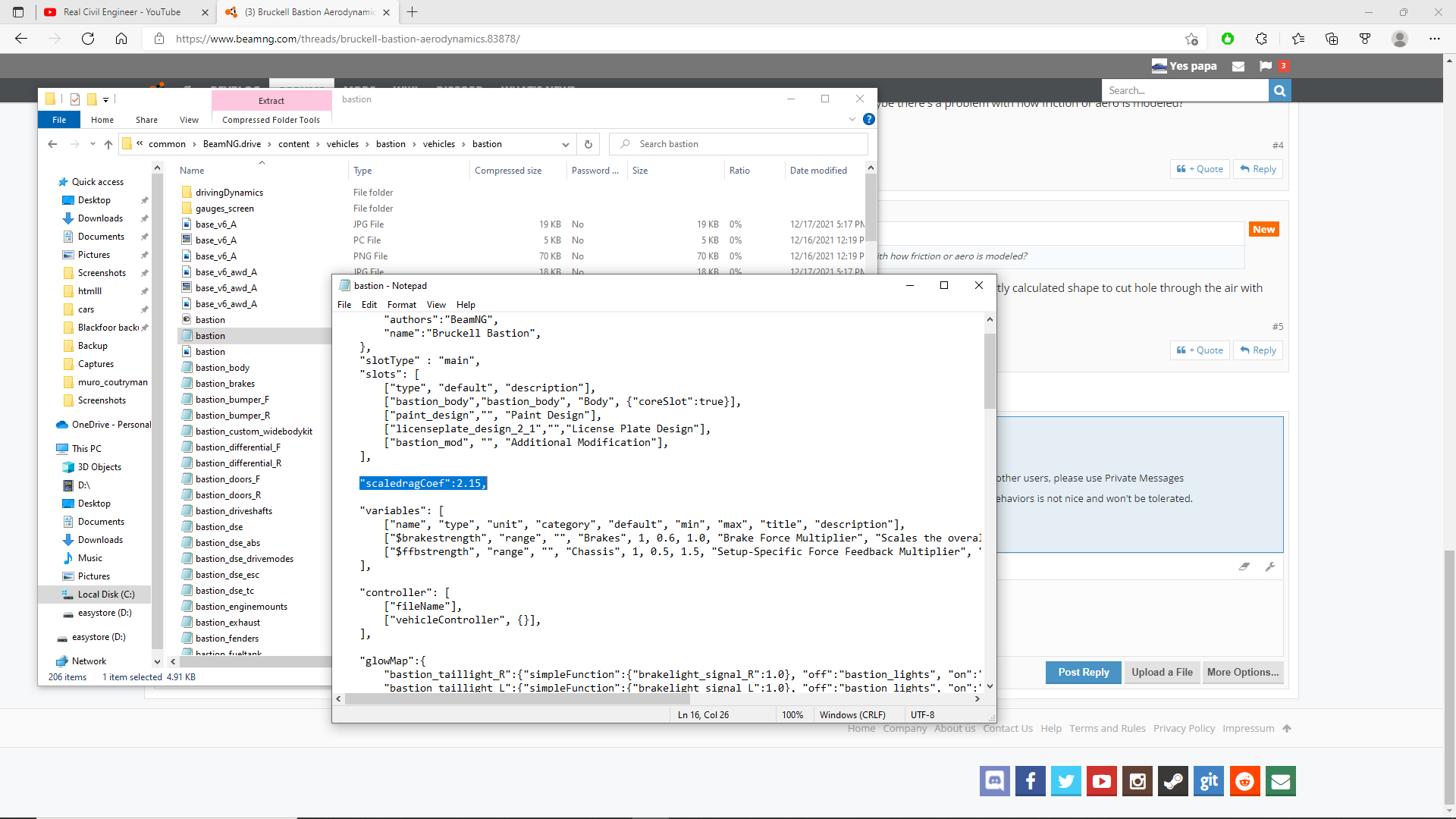Open the Discord social link icon
Viewport: 1456px width, 819px height.
[x=994, y=781]
